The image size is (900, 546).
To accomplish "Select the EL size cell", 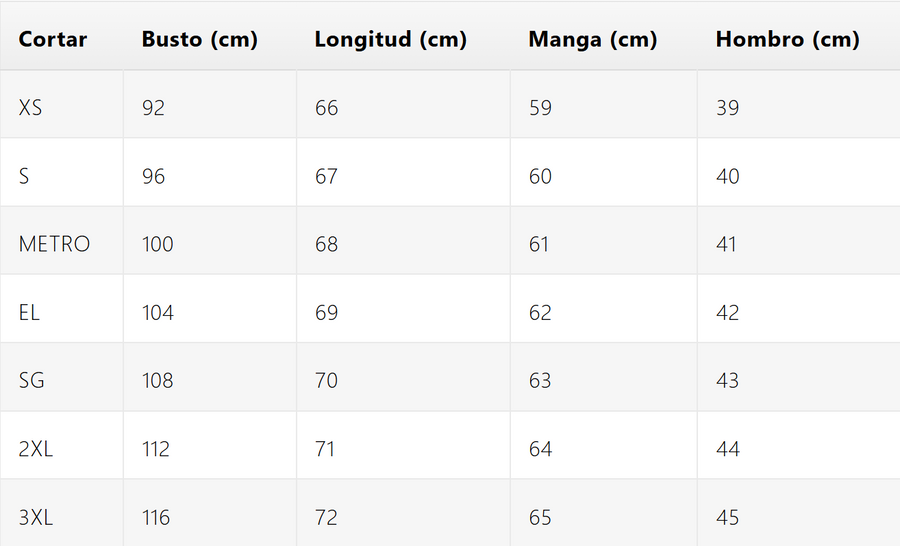I will (x=29, y=313).
